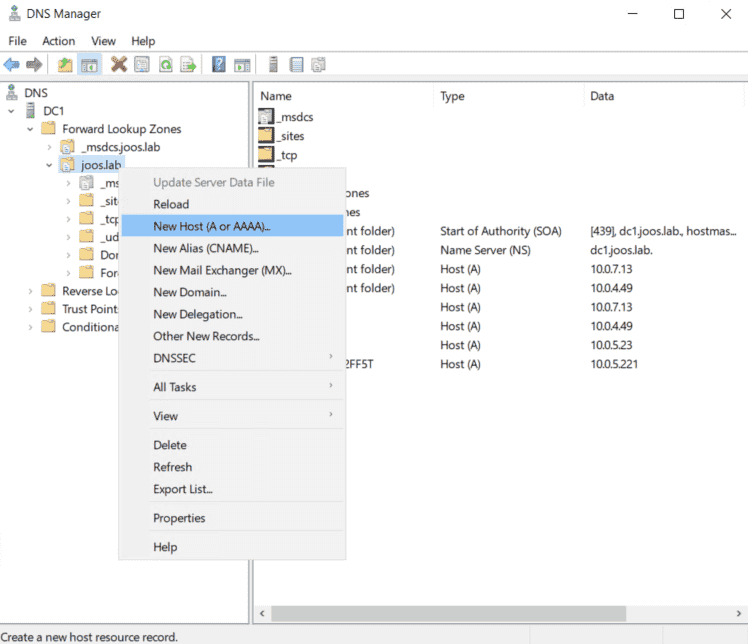
Task: Click the joos.lab zone icon in tree
Action: [67, 165]
